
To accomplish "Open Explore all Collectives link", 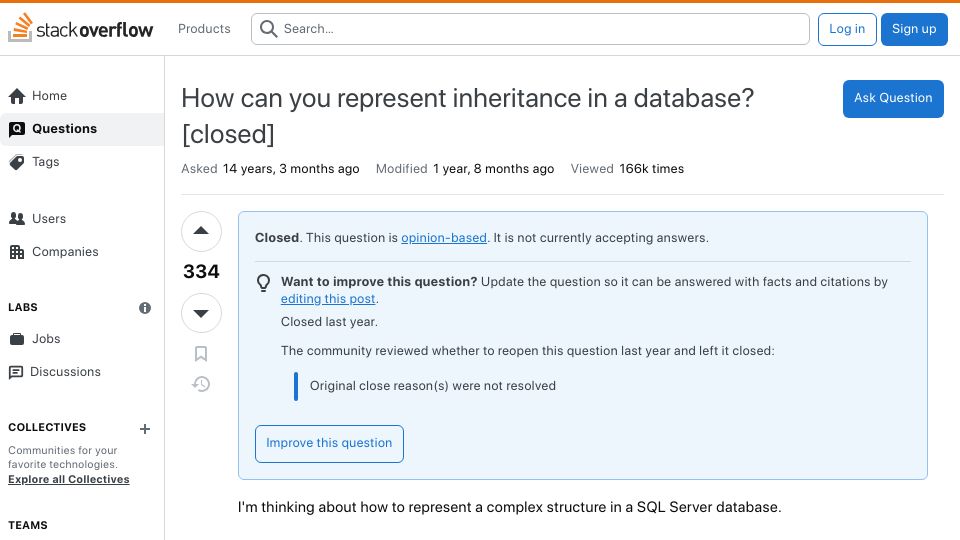I will click(69, 479).
